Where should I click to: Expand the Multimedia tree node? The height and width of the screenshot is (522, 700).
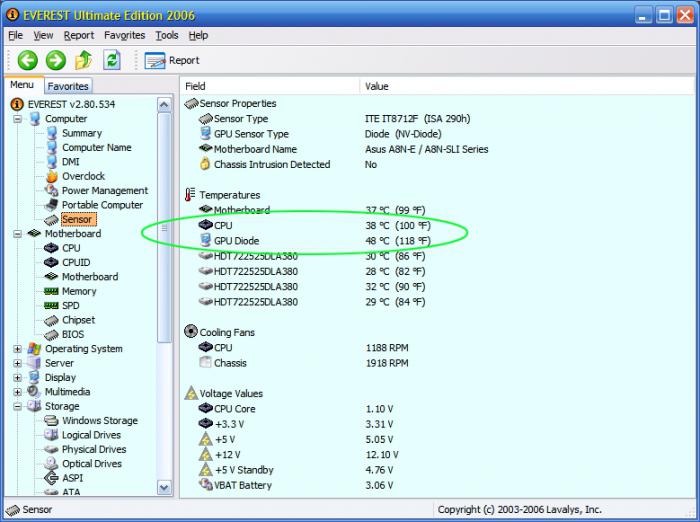pos(17,392)
